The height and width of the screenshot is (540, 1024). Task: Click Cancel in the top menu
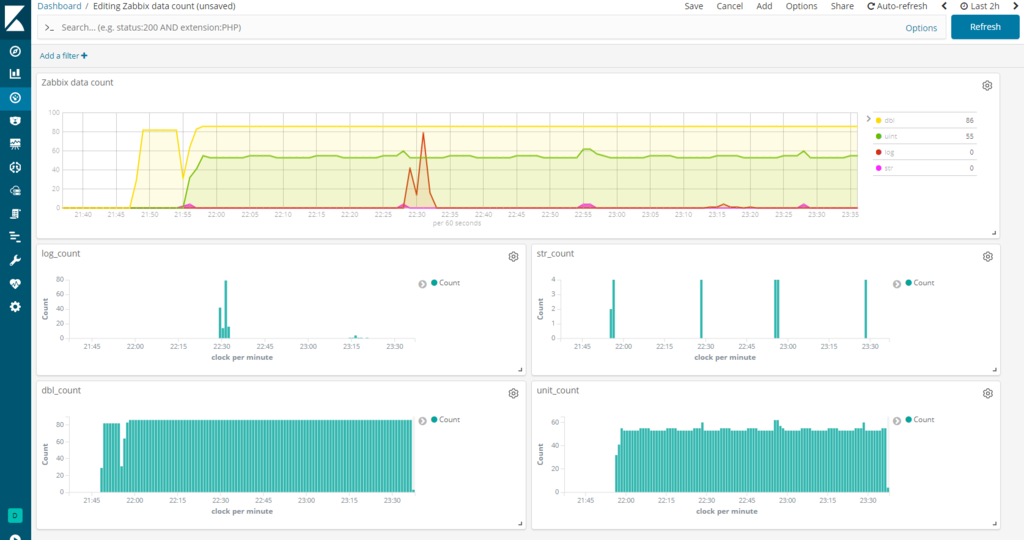(x=729, y=6)
